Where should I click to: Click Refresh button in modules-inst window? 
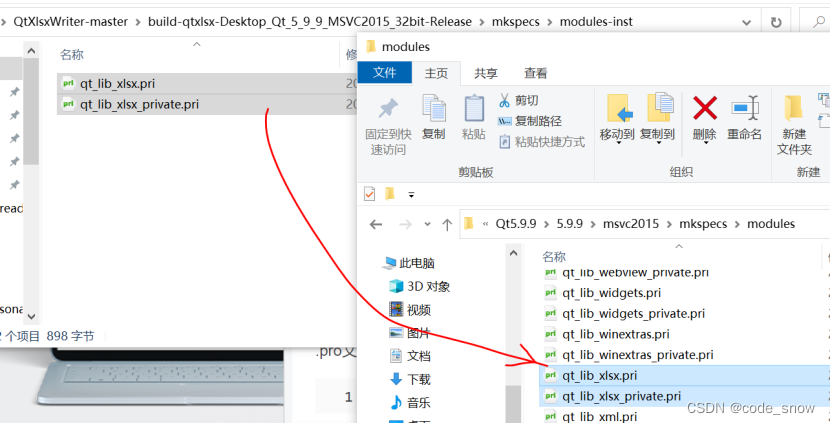click(775, 22)
